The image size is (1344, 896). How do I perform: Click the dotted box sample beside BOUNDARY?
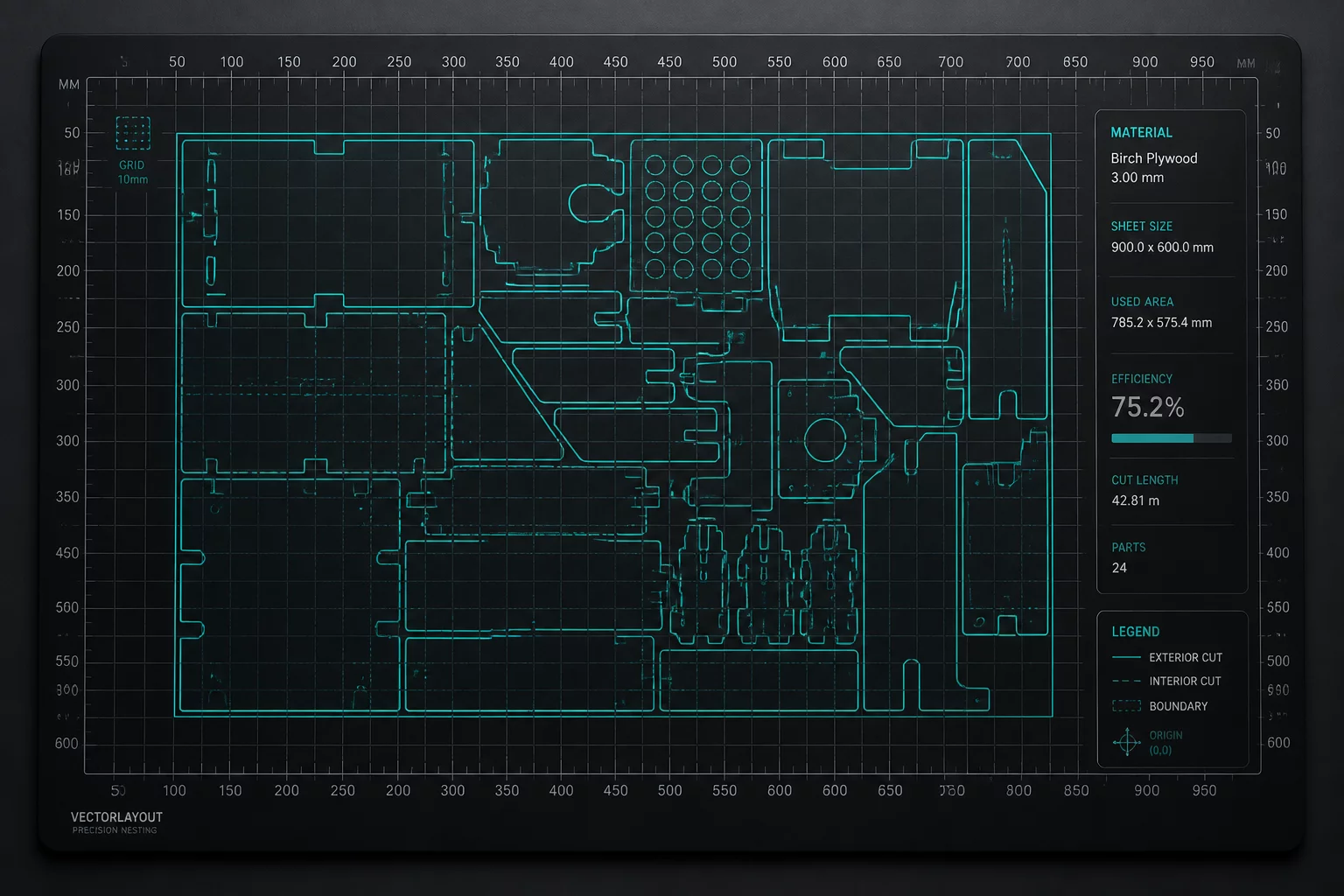pyautogui.click(x=1126, y=705)
